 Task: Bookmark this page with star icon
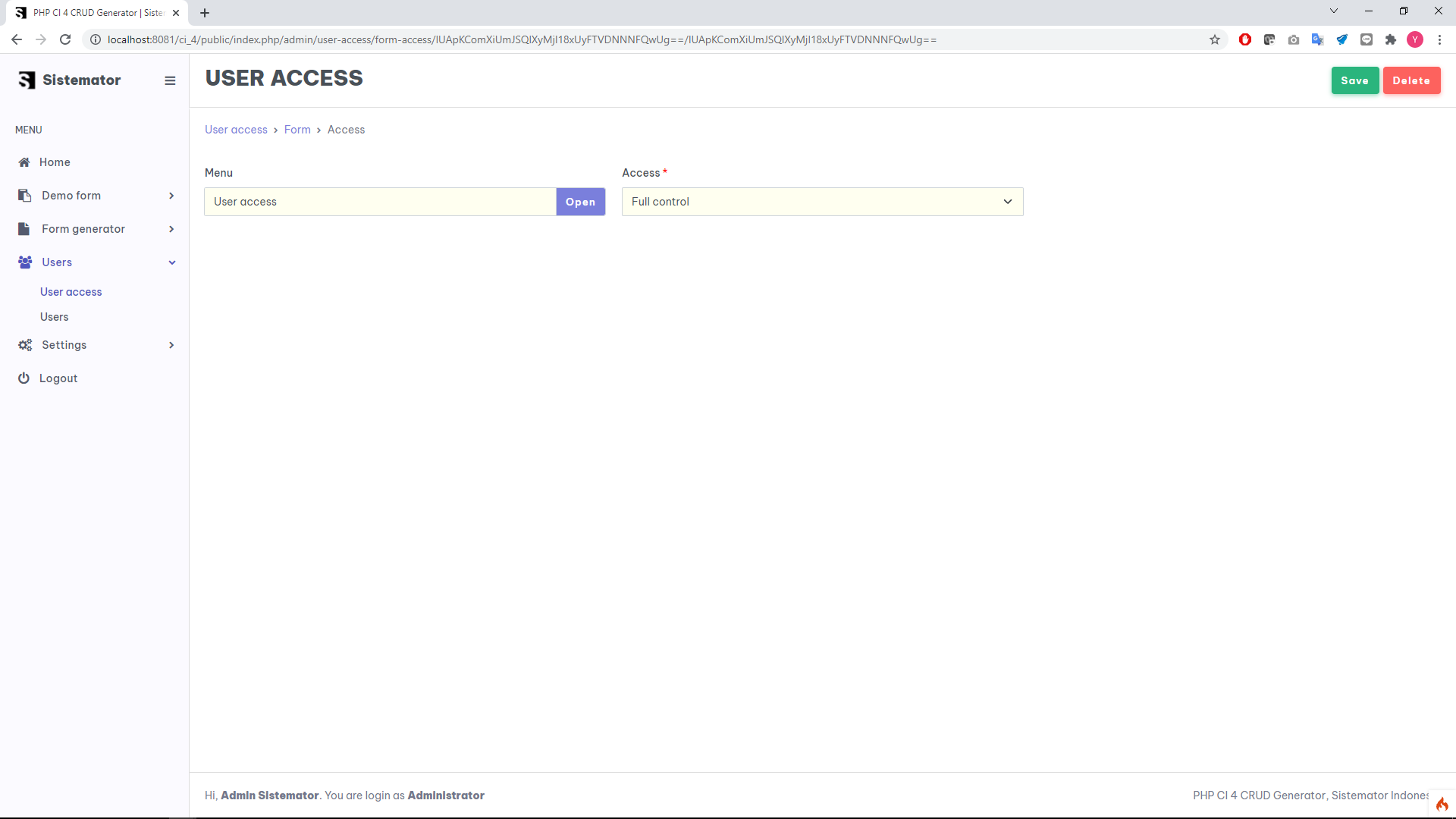(x=1215, y=39)
